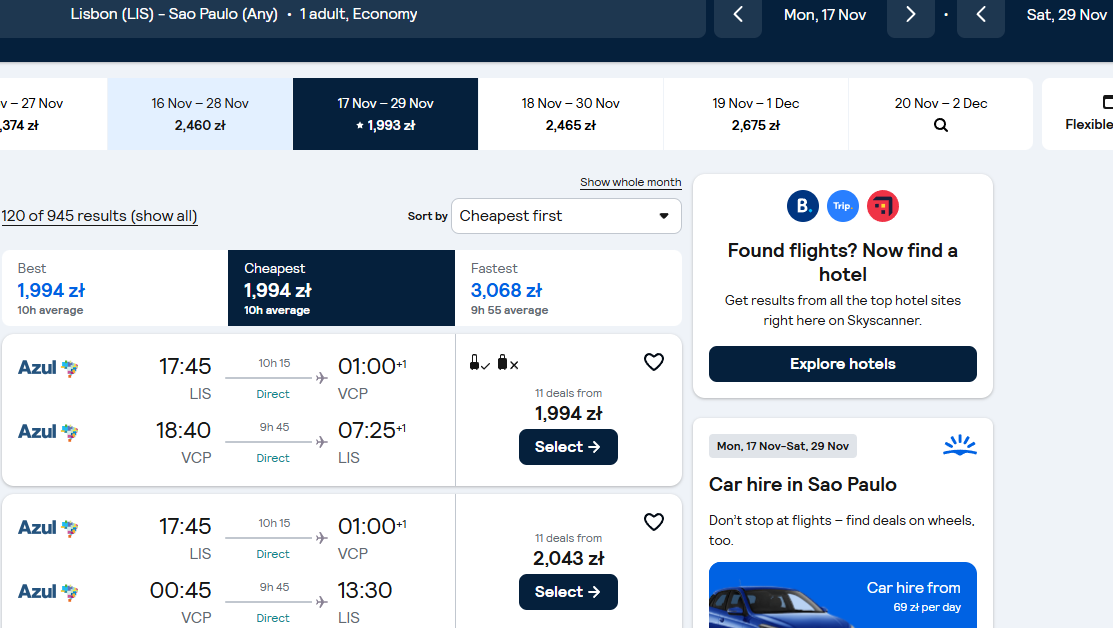The image size is (1113, 628).
Task: Click the Trip.com logo icon
Action: 843,206
